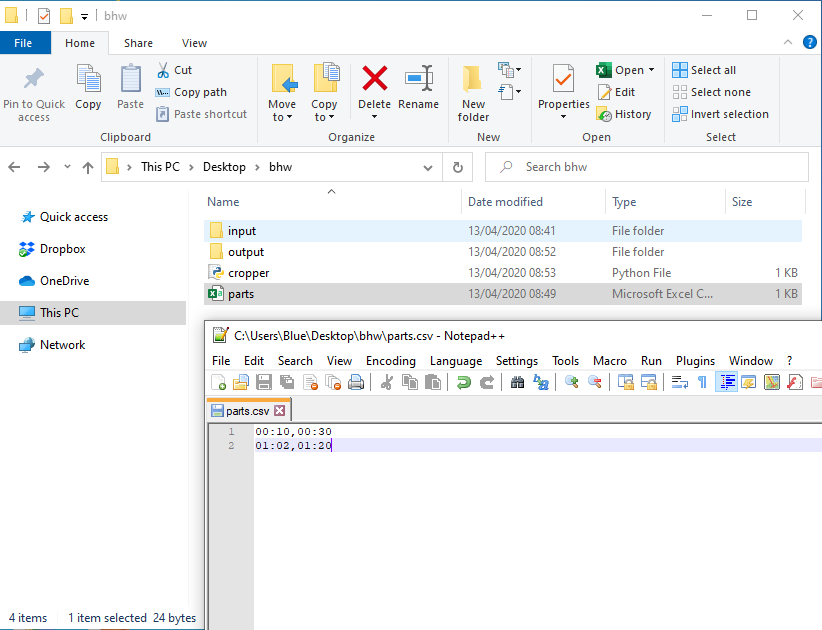Open Copy to dropdown
This screenshot has height=630, width=822.
[x=325, y=111]
